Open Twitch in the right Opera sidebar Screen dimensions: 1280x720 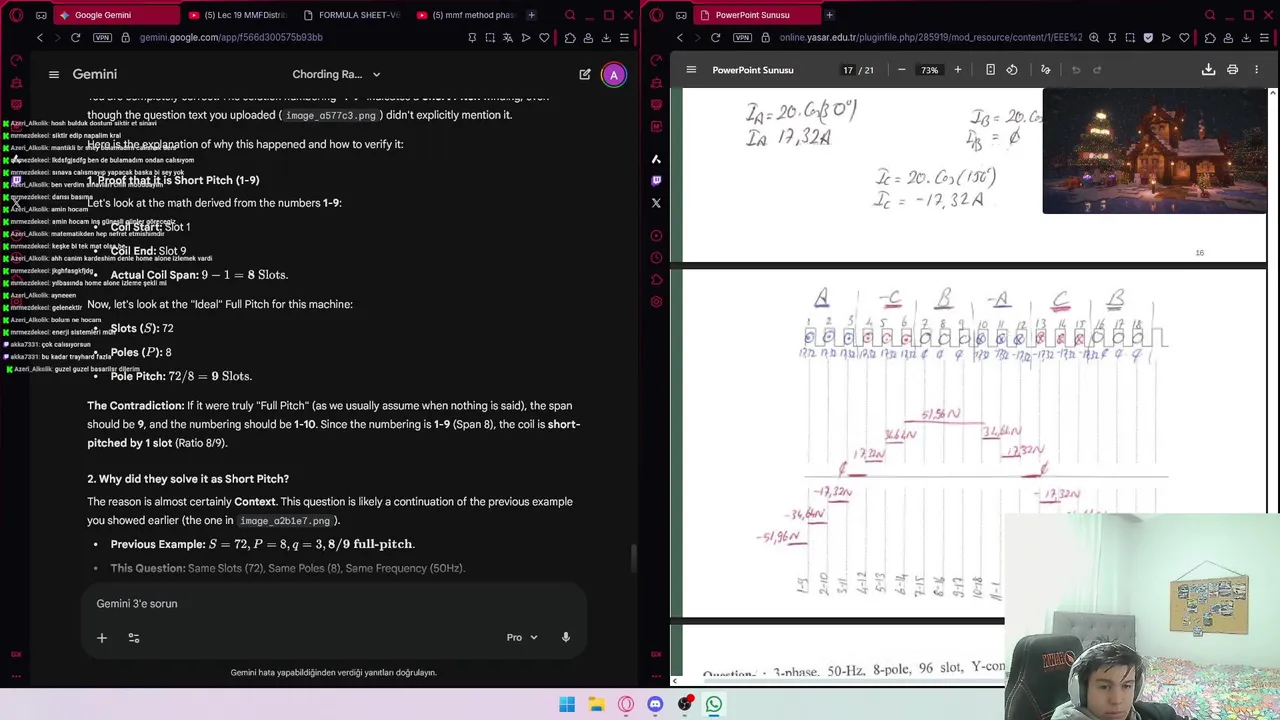tap(656, 181)
